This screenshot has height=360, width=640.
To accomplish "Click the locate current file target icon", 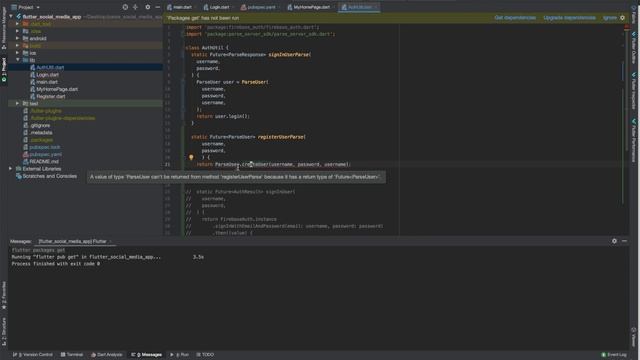I will pyautogui.click(x=125, y=7).
